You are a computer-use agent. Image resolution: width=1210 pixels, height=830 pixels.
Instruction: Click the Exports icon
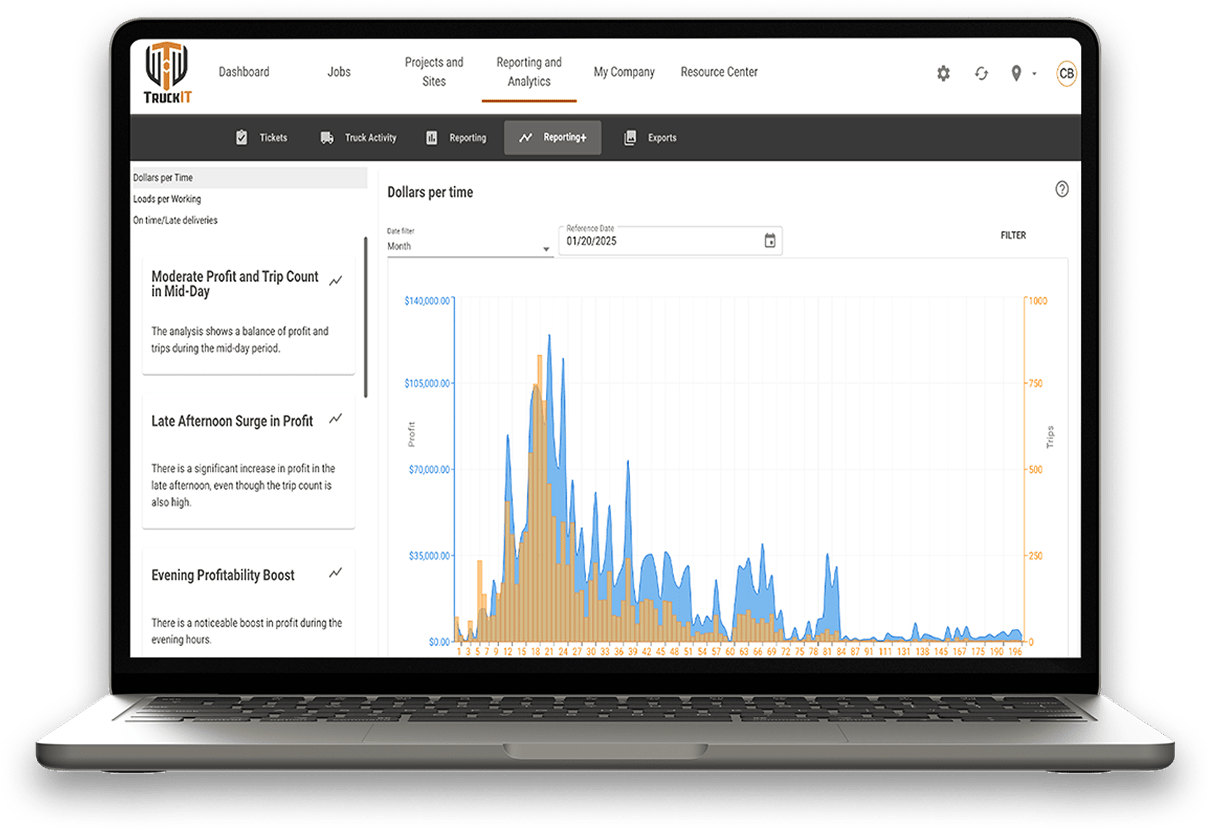[630, 138]
